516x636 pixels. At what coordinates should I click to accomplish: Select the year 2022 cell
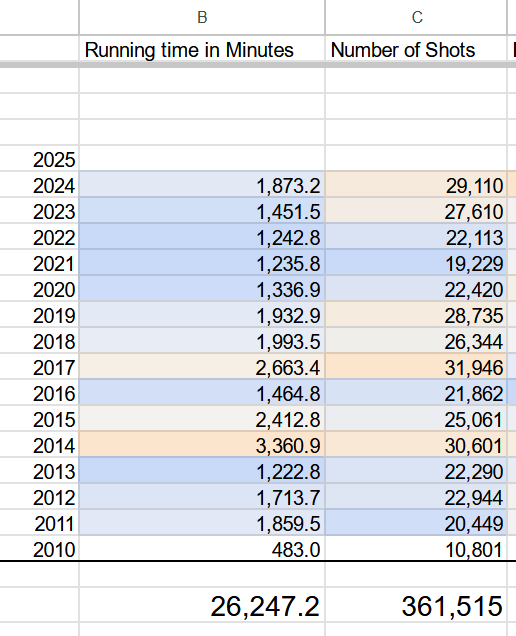click(x=39, y=237)
